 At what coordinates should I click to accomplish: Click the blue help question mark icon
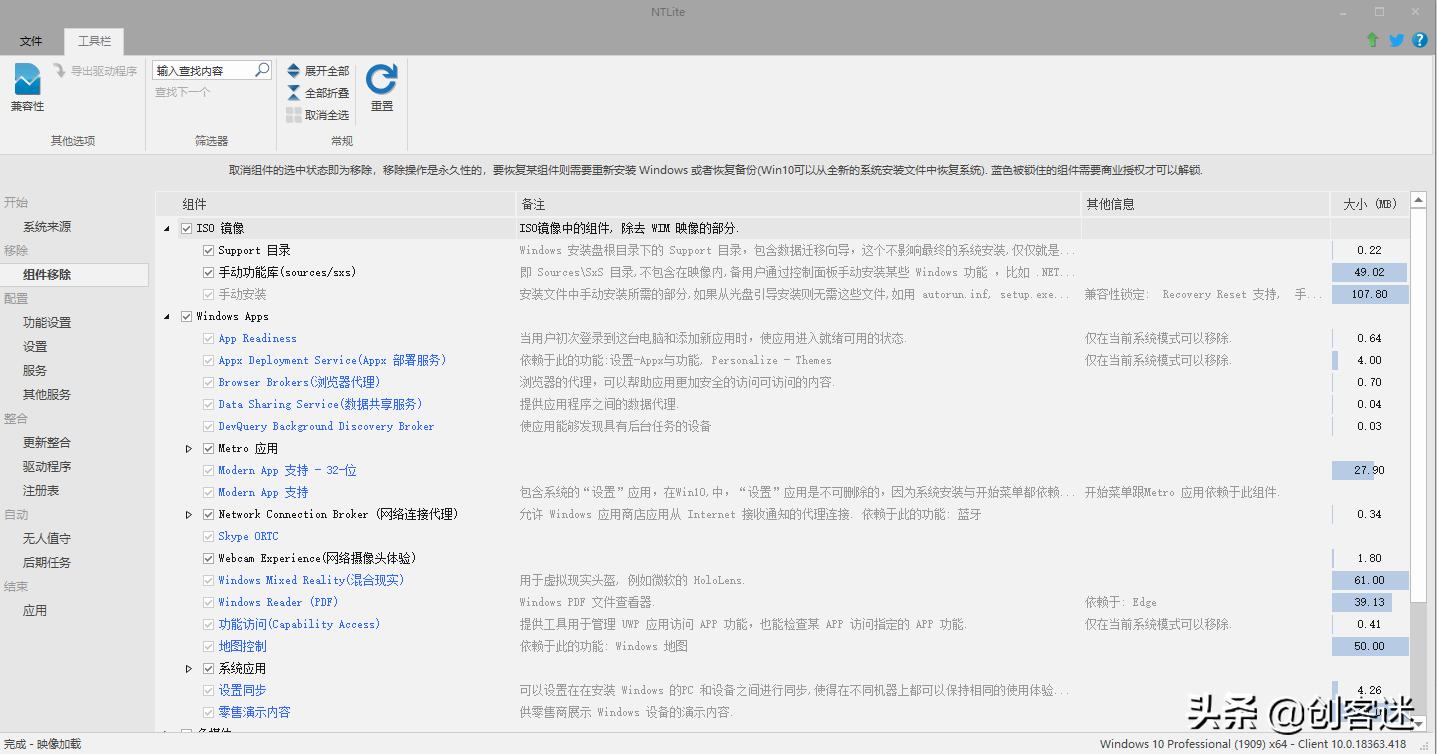(1419, 40)
